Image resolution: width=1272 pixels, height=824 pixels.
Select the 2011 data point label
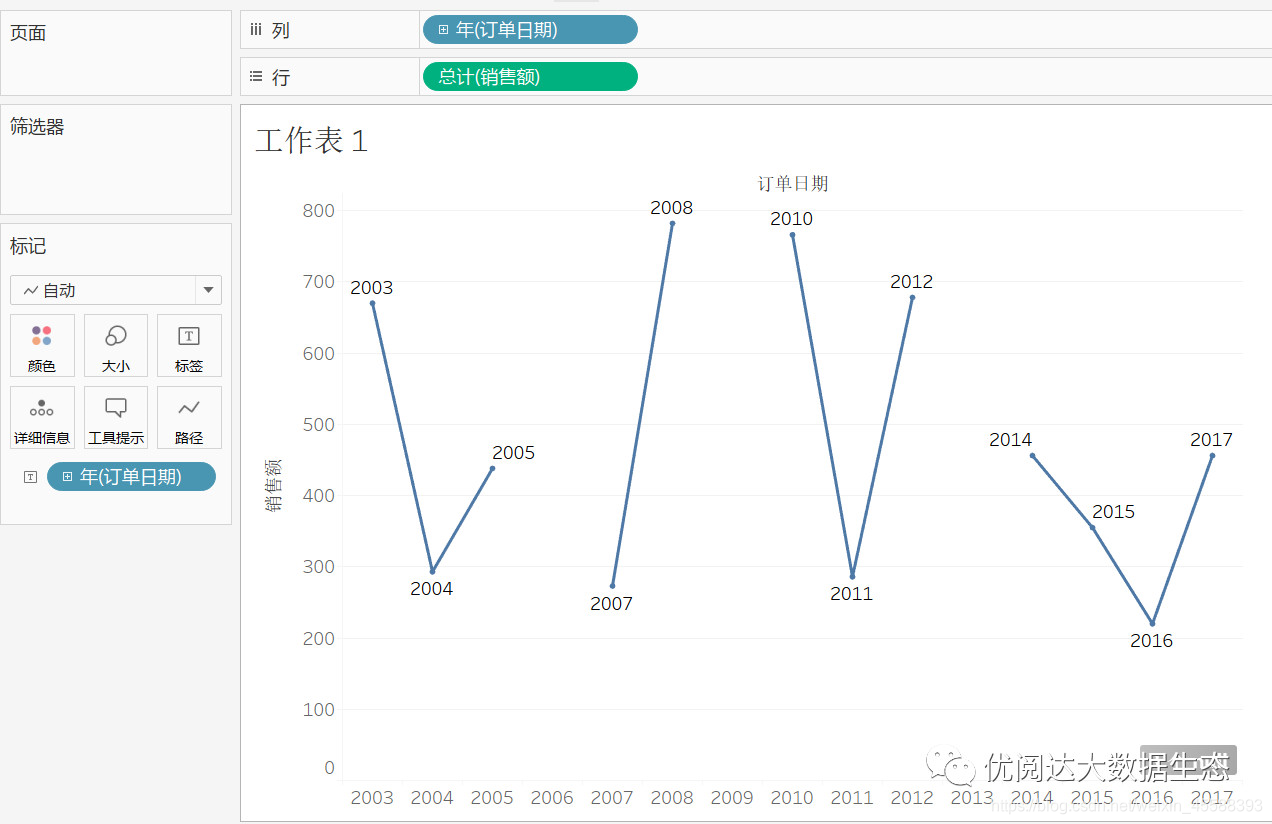pos(852,594)
